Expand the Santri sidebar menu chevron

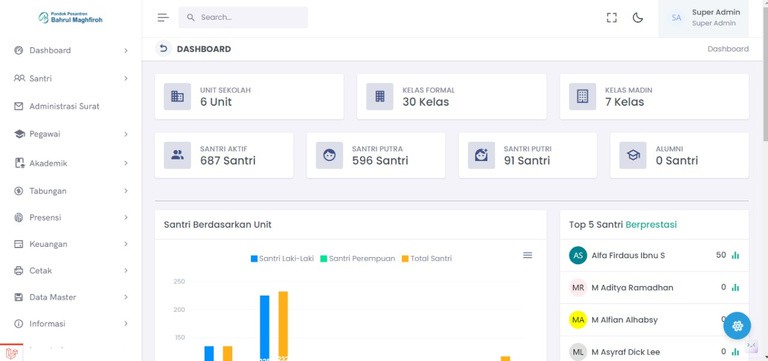tap(126, 78)
